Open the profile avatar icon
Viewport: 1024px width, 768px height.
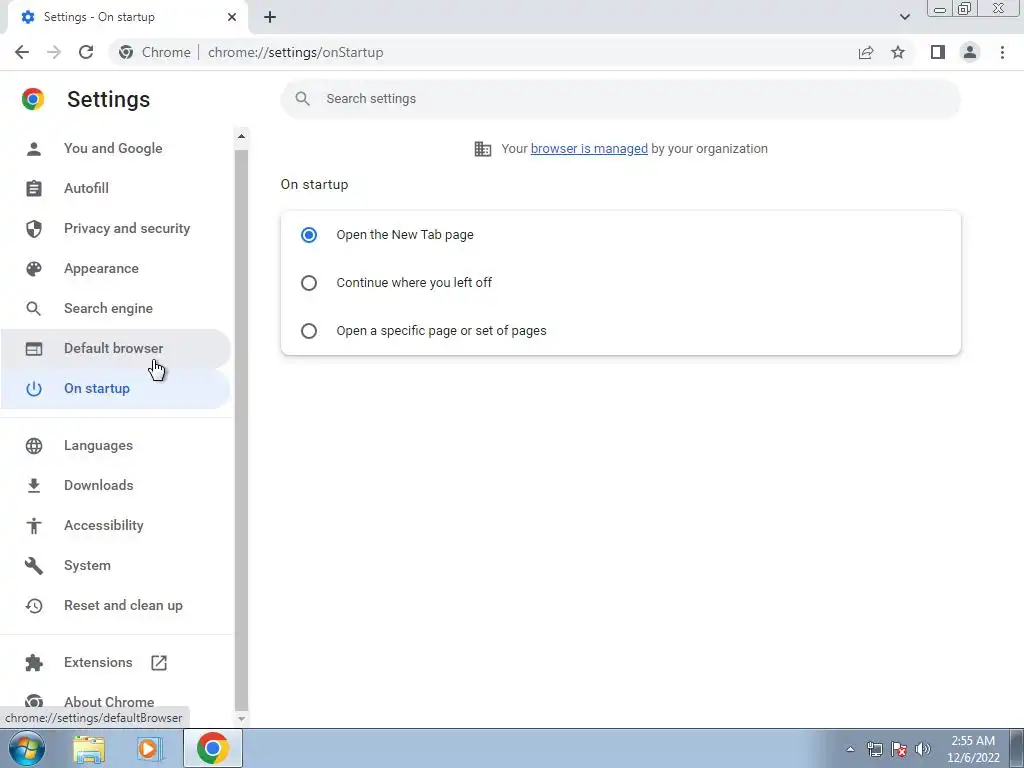coord(970,52)
